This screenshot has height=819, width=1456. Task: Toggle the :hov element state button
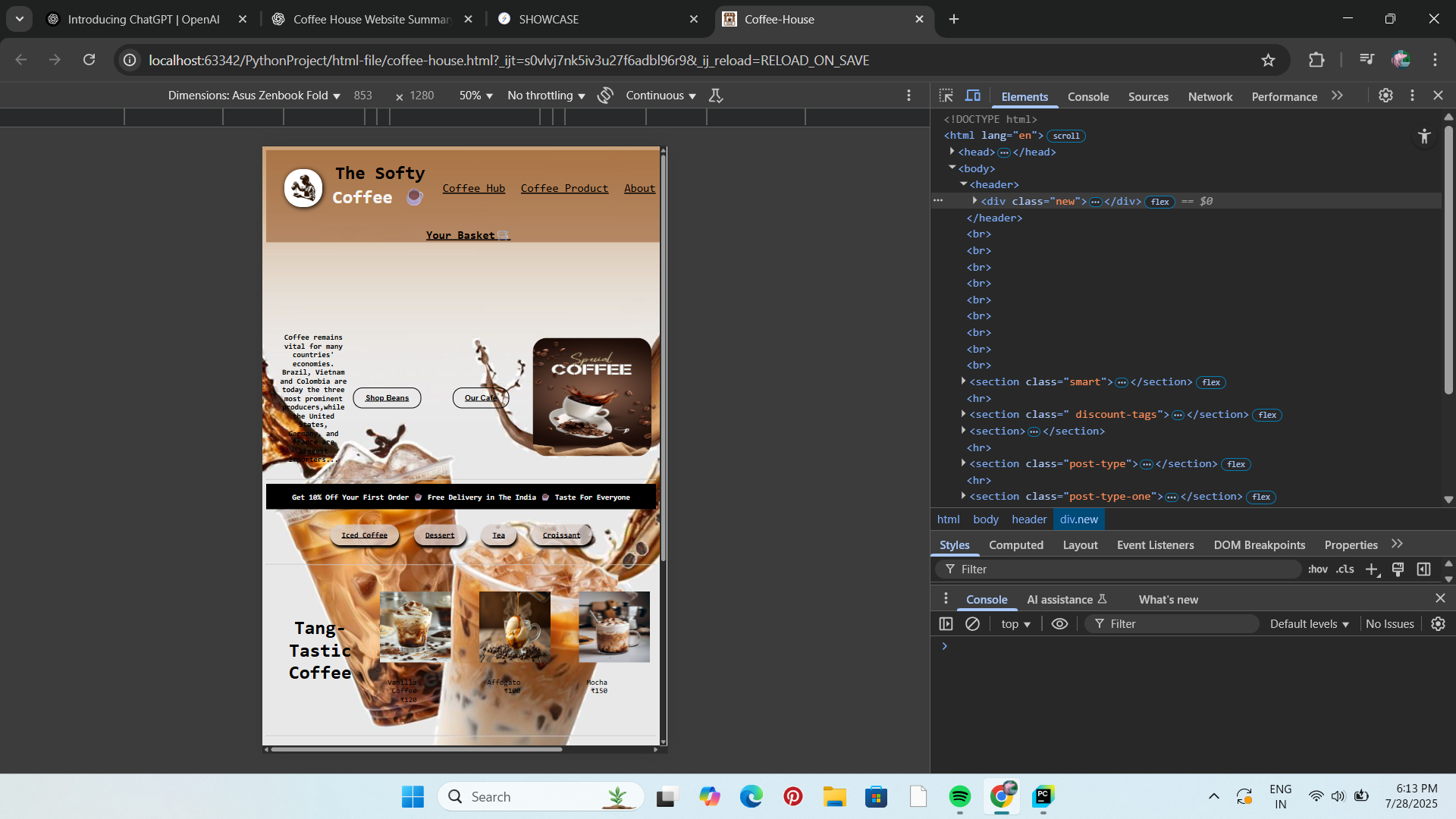pyautogui.click(x=1318, y=570)
